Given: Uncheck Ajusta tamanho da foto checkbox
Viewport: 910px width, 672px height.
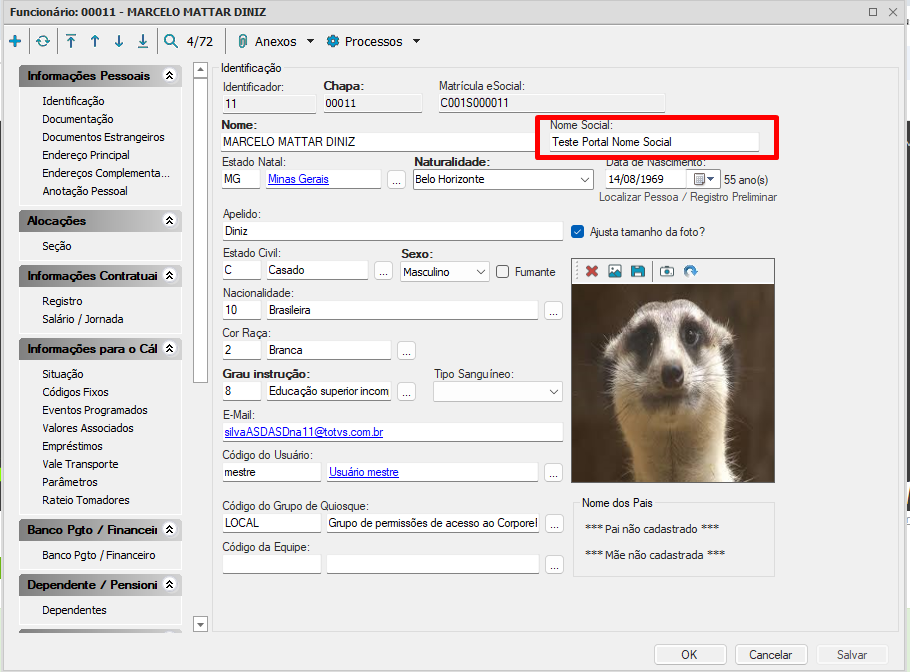Looking at the screenshot, I should coord(577,232).
